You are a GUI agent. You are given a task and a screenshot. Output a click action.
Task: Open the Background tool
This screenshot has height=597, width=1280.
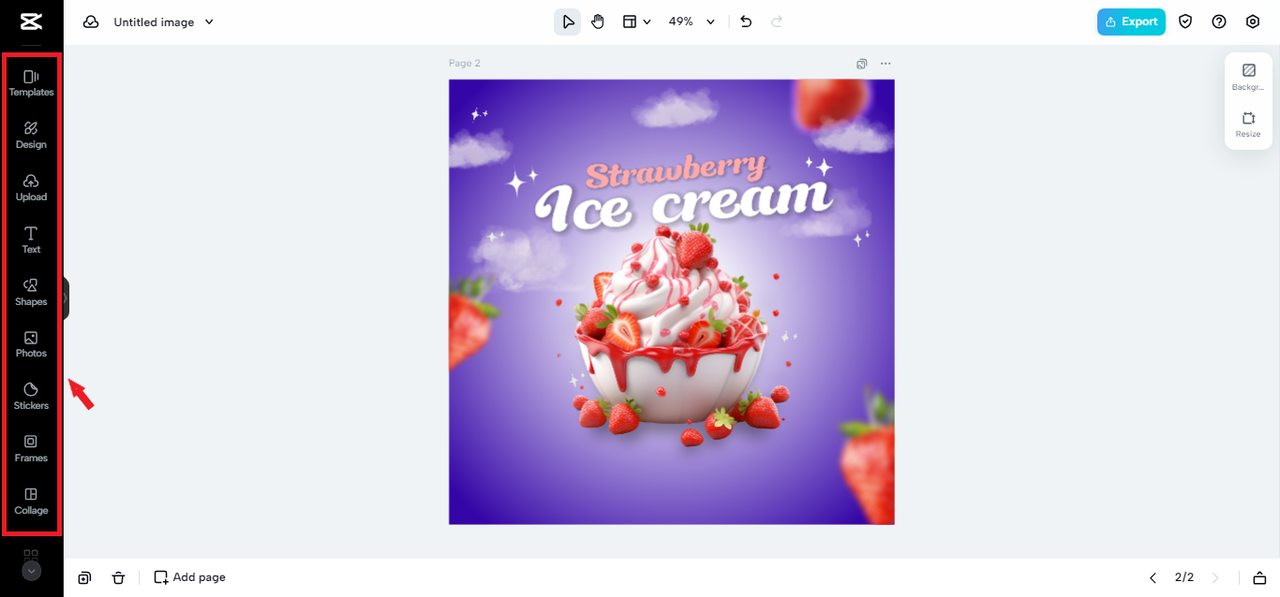coord(1248,77)
